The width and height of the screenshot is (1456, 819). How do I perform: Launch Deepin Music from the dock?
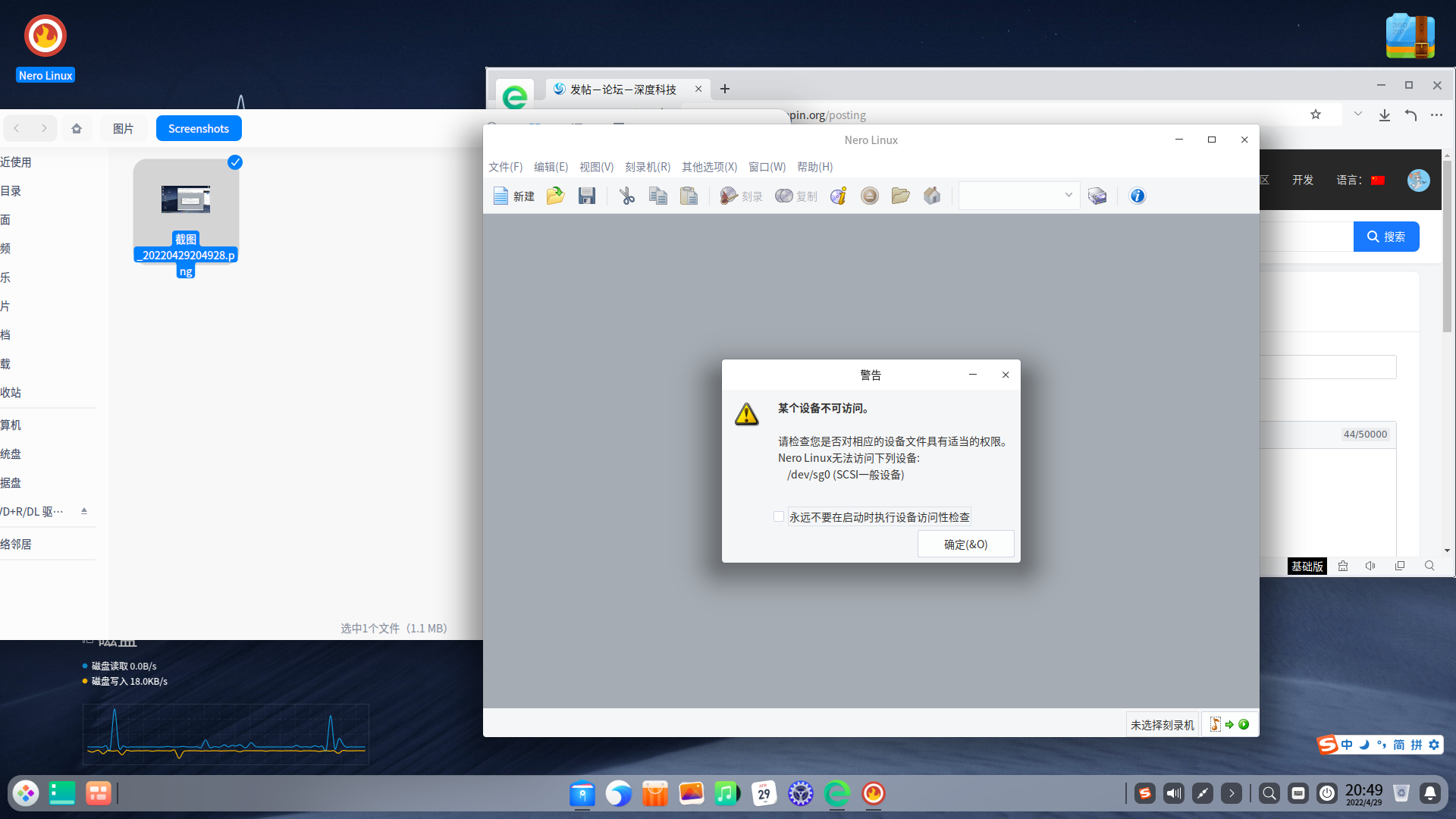pyautogui.click(x=727, y=793)
